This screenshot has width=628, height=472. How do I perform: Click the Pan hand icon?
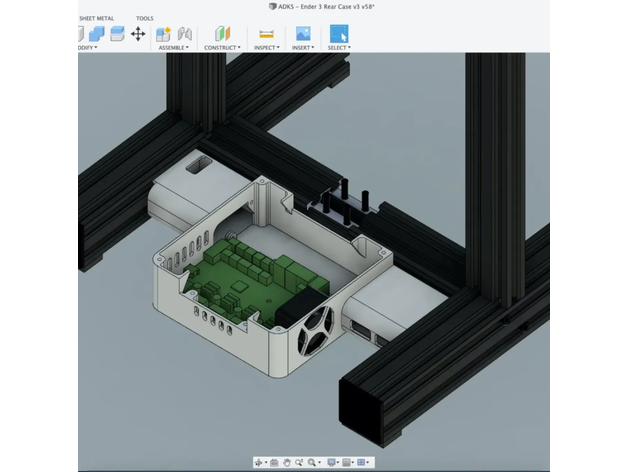(287, 463)
